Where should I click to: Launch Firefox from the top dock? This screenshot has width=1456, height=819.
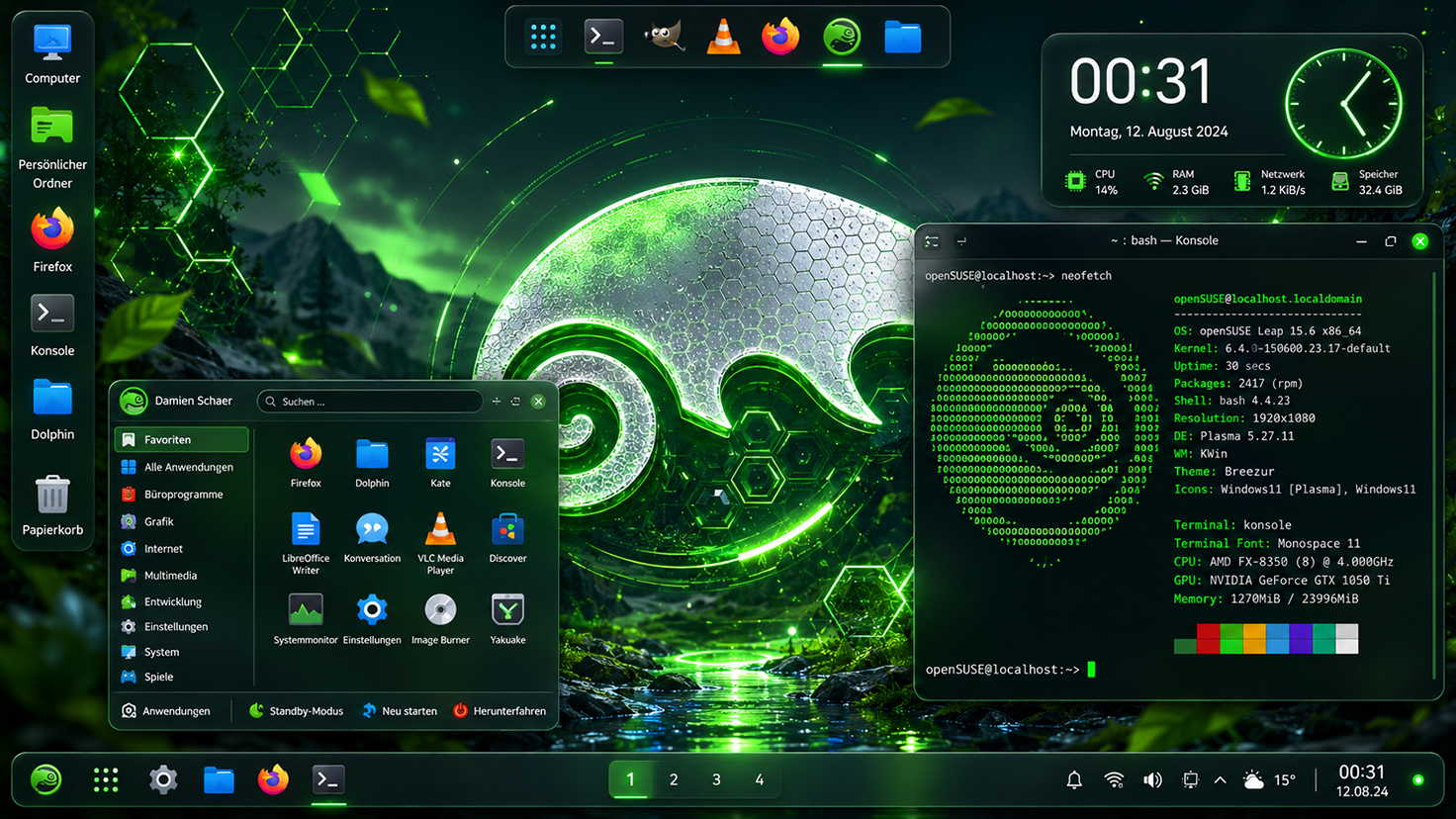(780, 38)
